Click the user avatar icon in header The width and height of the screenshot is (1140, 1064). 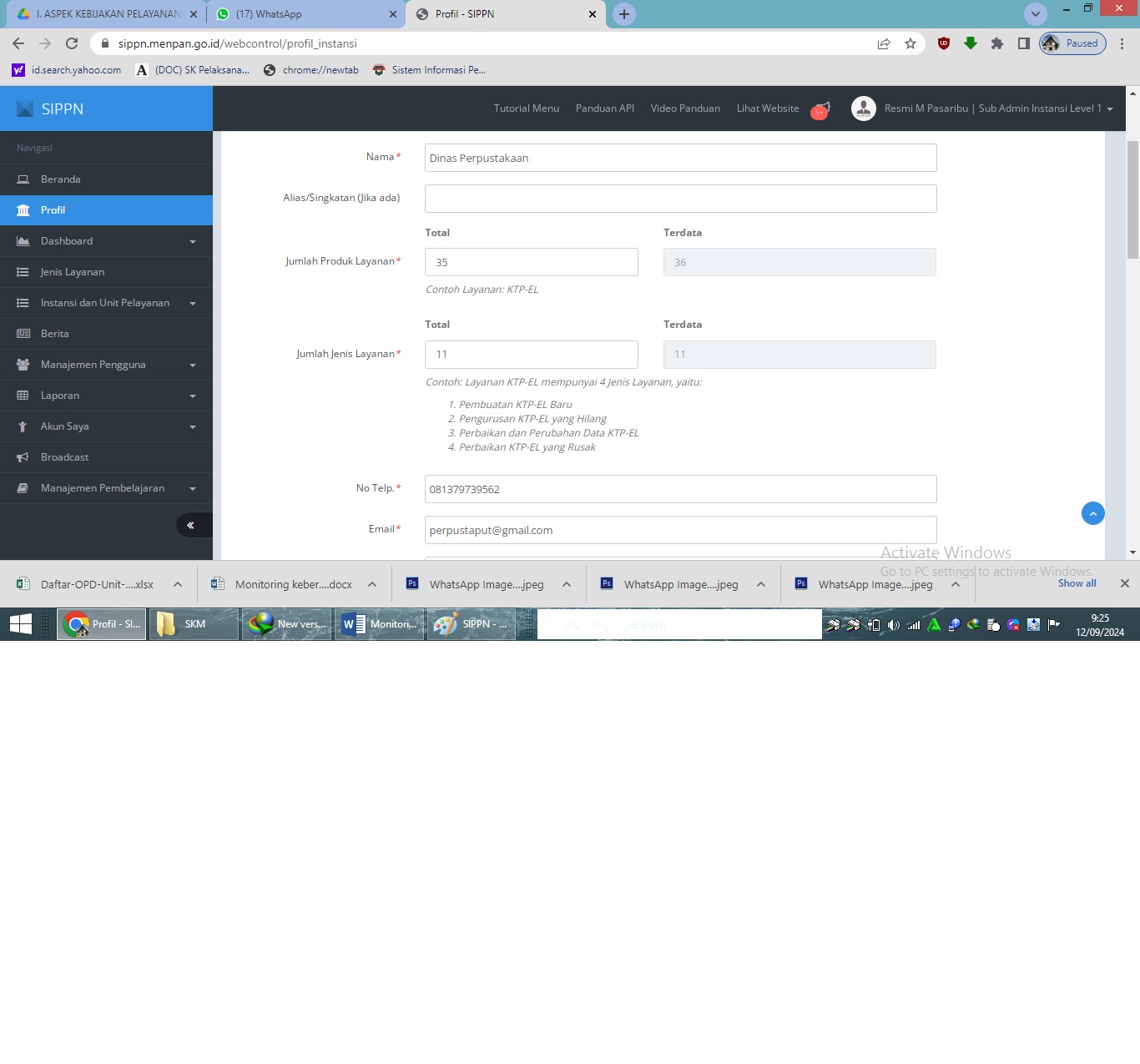pyautogui.click(x=863, y=108)
